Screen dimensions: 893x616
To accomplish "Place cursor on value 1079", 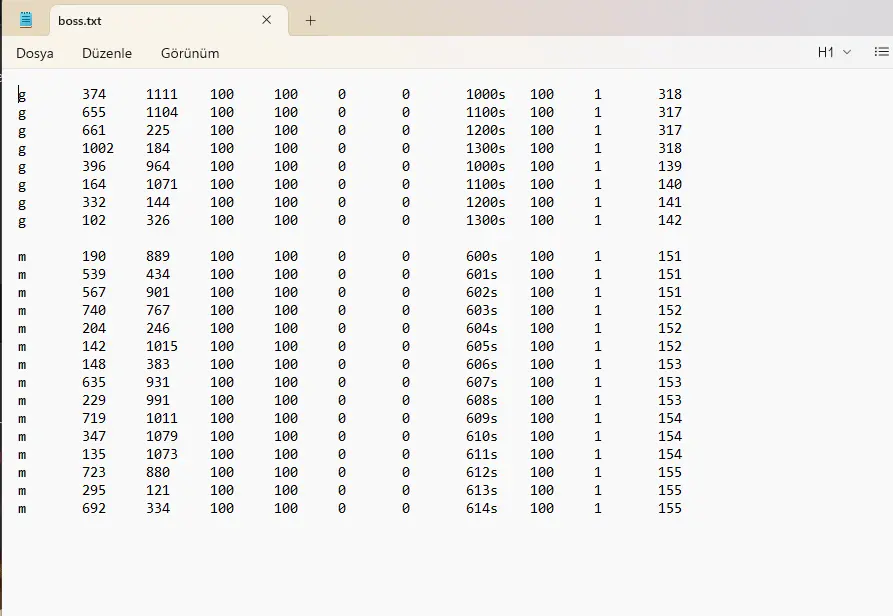I will click(162, 436).
